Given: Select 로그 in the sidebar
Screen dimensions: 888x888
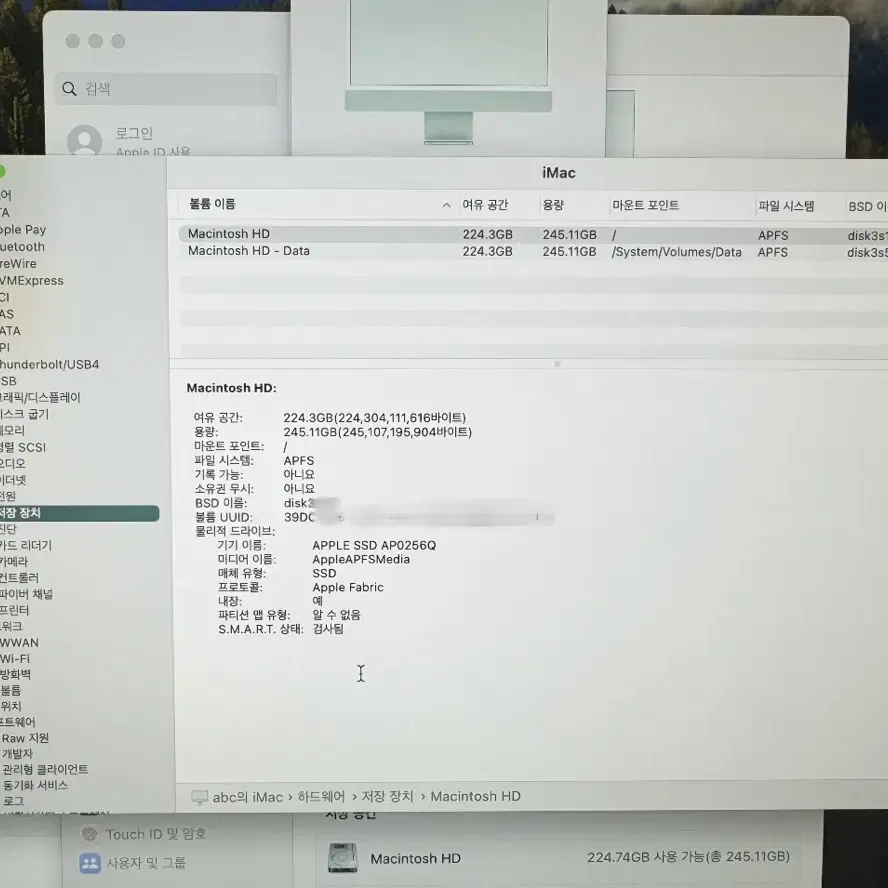Looking at the screenshot, I should coord(13,801).
